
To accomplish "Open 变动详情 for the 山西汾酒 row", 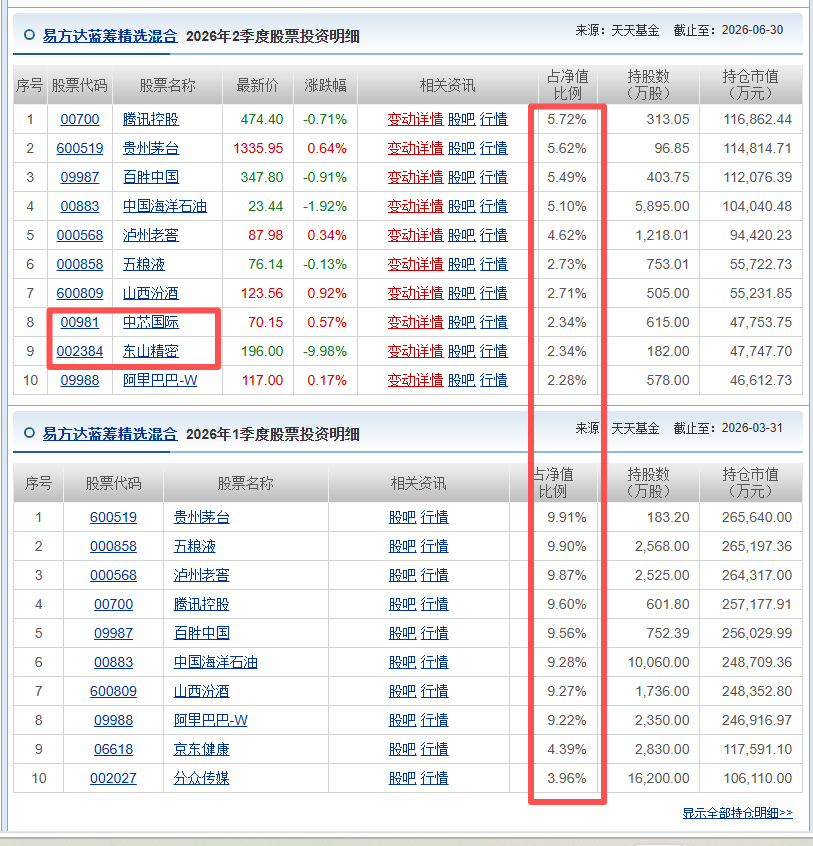I will point(415,294).
